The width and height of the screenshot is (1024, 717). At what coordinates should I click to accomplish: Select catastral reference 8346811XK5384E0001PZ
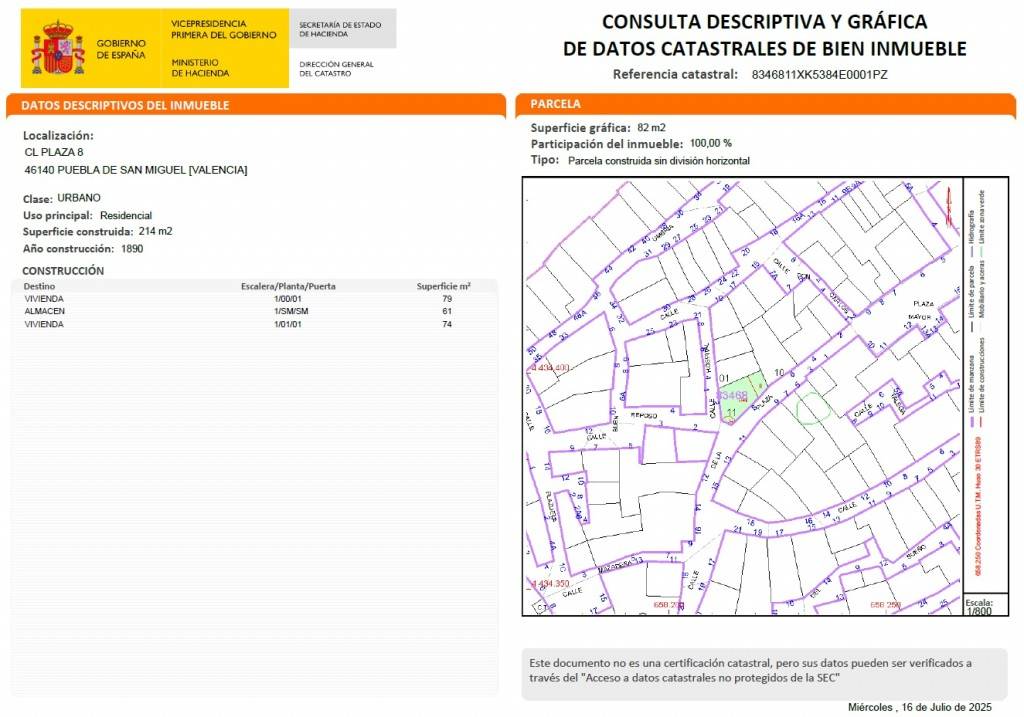820,74
